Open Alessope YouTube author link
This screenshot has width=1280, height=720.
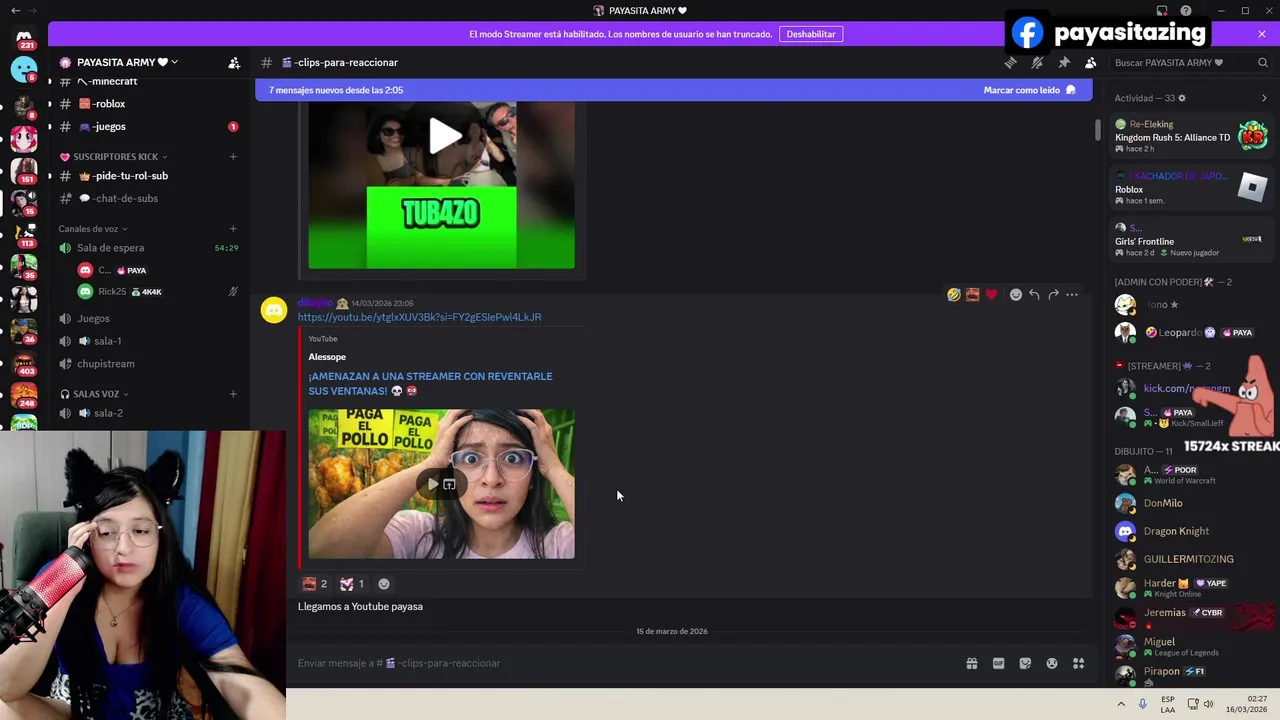(x=327, y=357)
